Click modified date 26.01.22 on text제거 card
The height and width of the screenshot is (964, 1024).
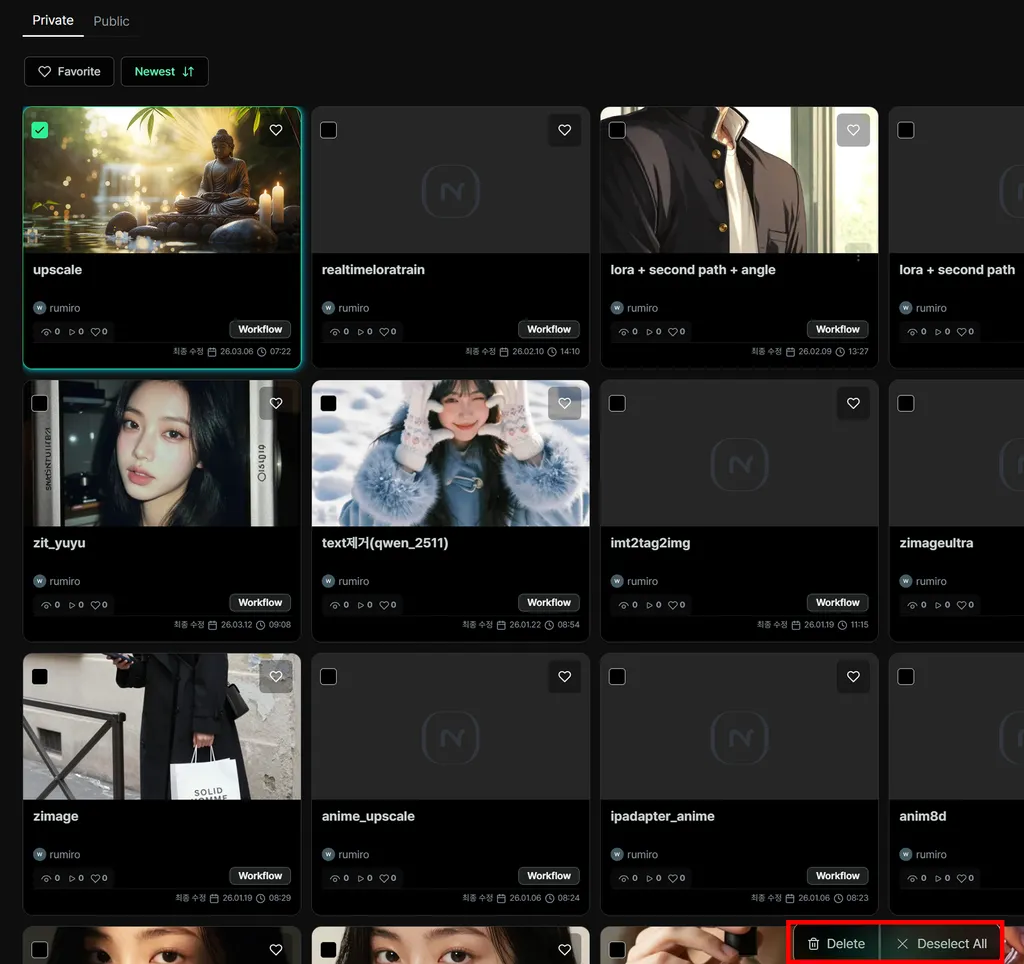pos(519,624)
